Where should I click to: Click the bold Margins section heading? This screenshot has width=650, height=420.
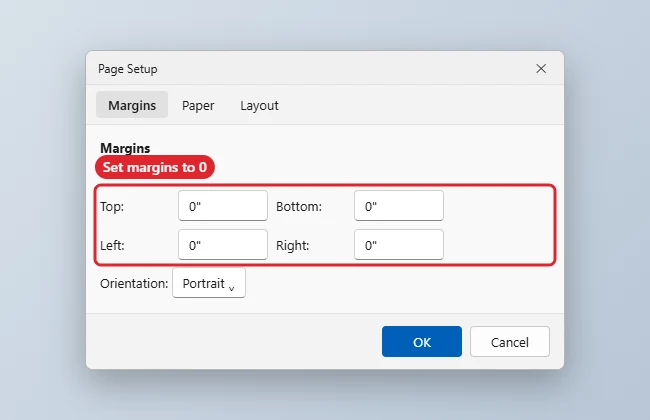[x=125, y=148]
